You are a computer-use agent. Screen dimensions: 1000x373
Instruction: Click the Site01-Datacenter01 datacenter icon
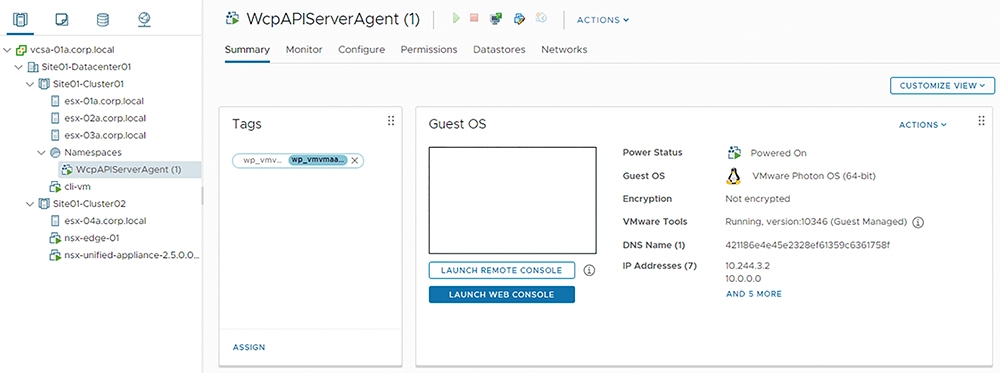coord(33,66)
